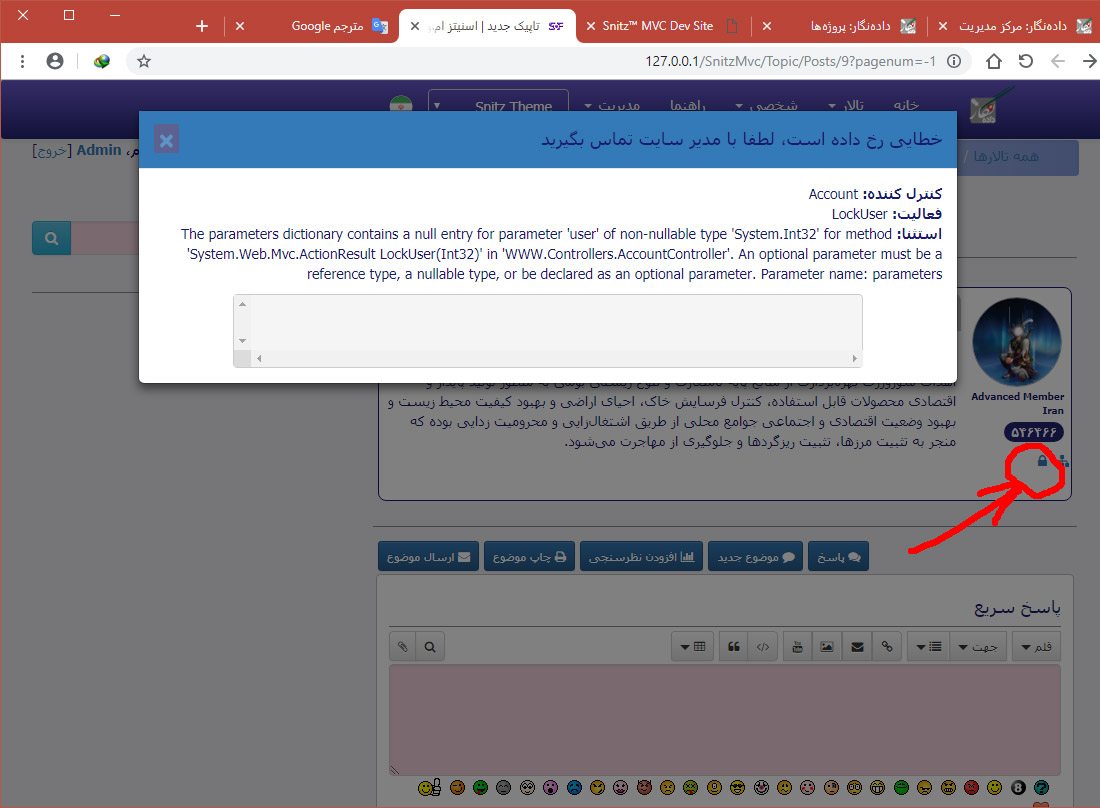Click the quote block icon
This screenshot has width=1100, height=808.
point(734,646)
